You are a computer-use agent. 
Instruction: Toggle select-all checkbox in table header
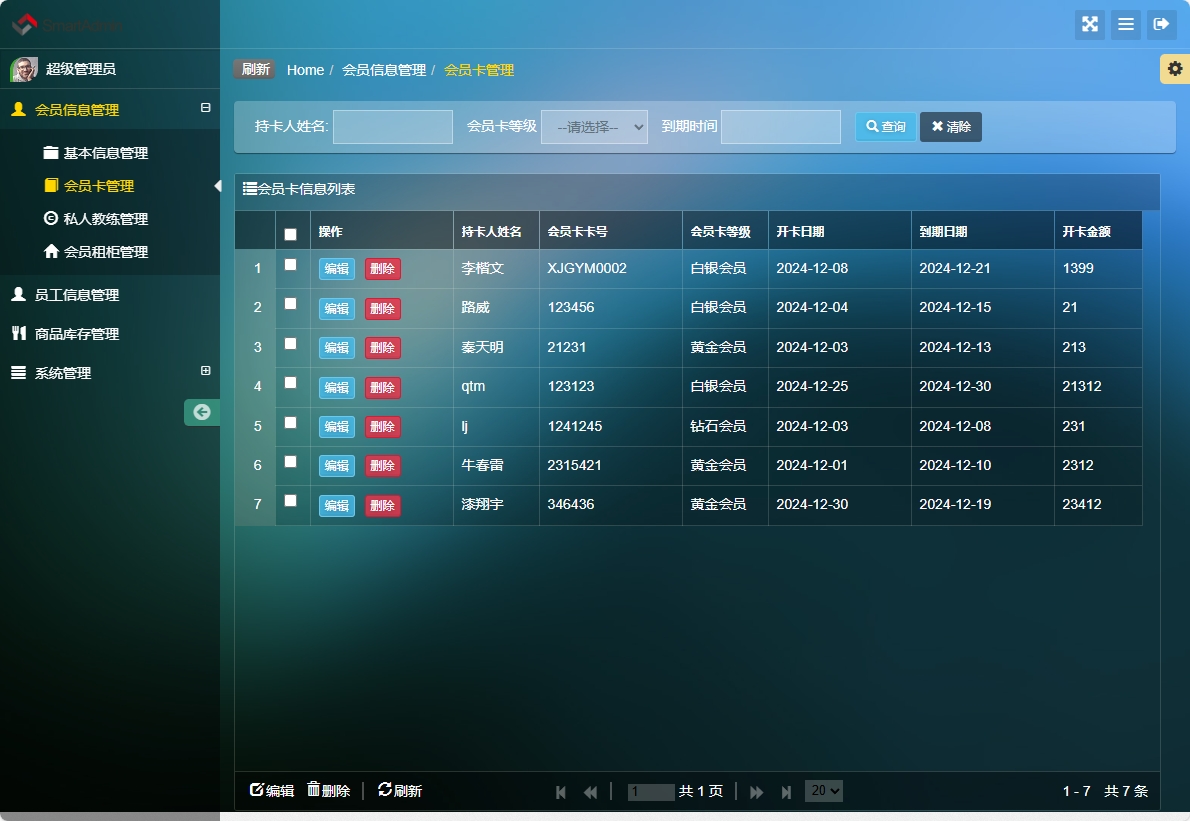(x=290, y=234)
